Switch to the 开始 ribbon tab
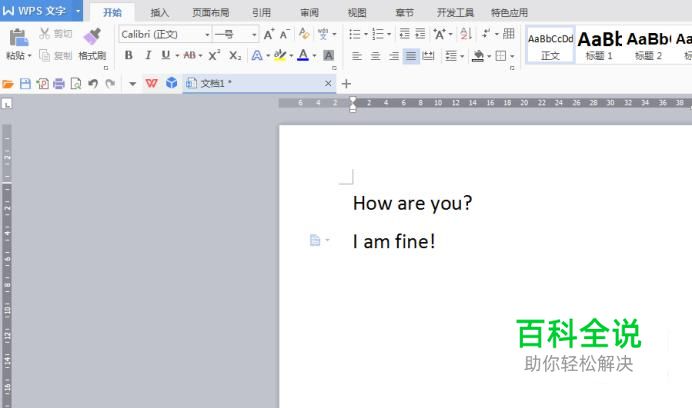The width and height of the screenshot is (692, 408). [x=113, y=12]
